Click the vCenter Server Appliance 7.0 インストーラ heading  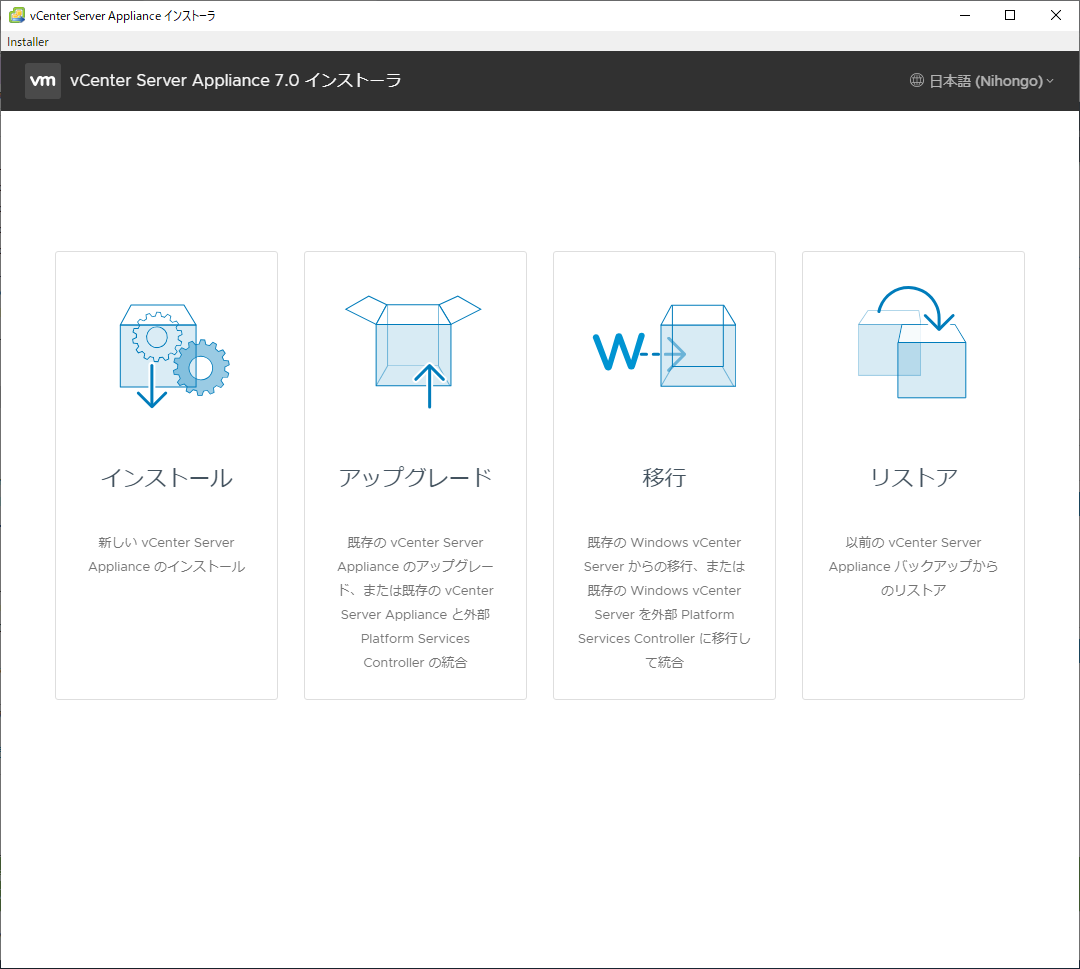coord(236,81)
